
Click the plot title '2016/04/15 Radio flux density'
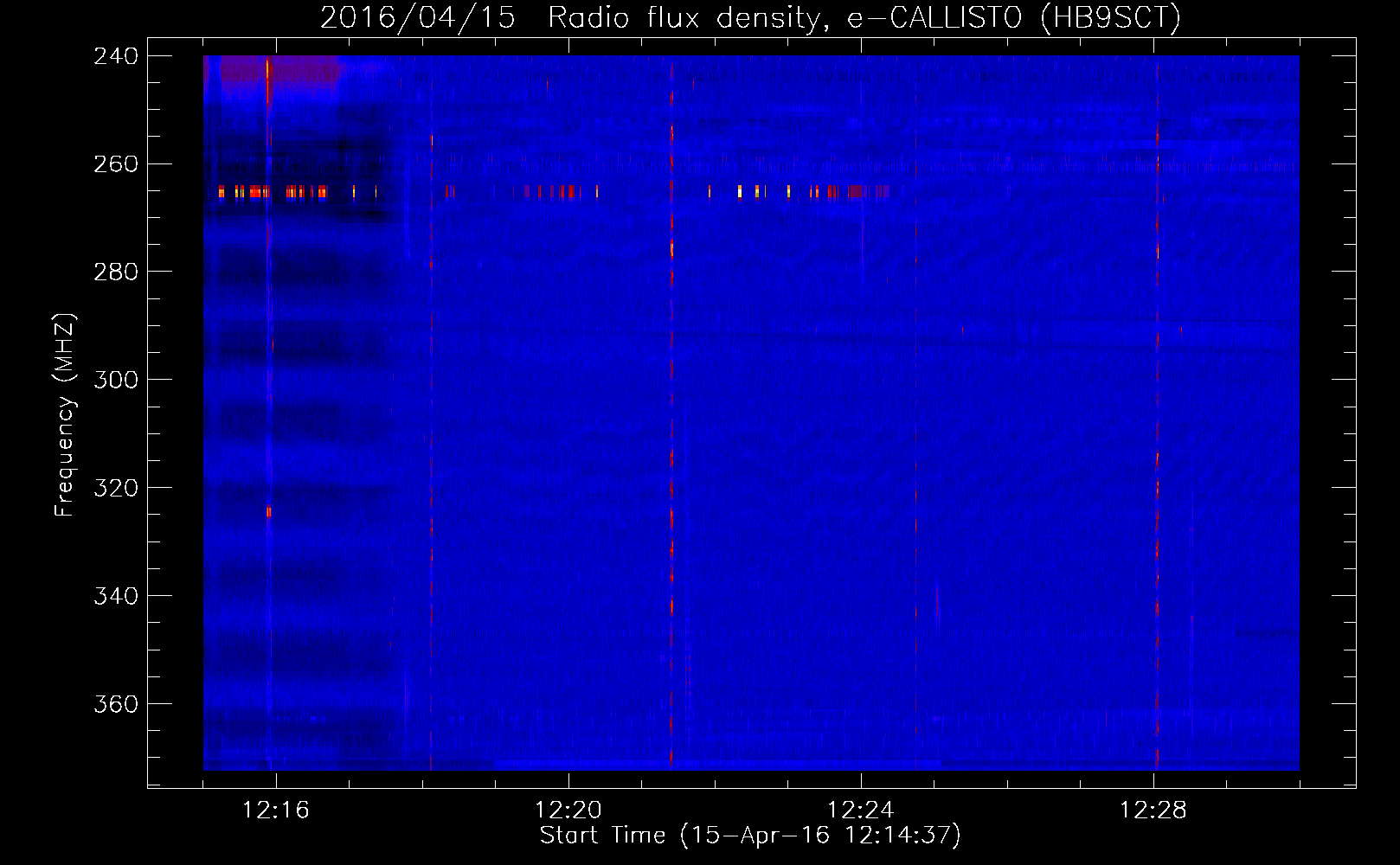click(750, 17)
